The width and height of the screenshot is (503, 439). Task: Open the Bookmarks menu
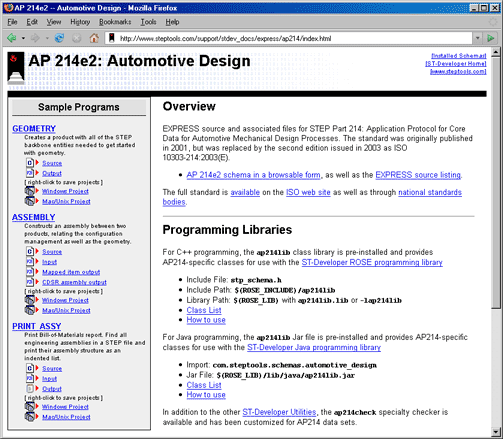115,22
